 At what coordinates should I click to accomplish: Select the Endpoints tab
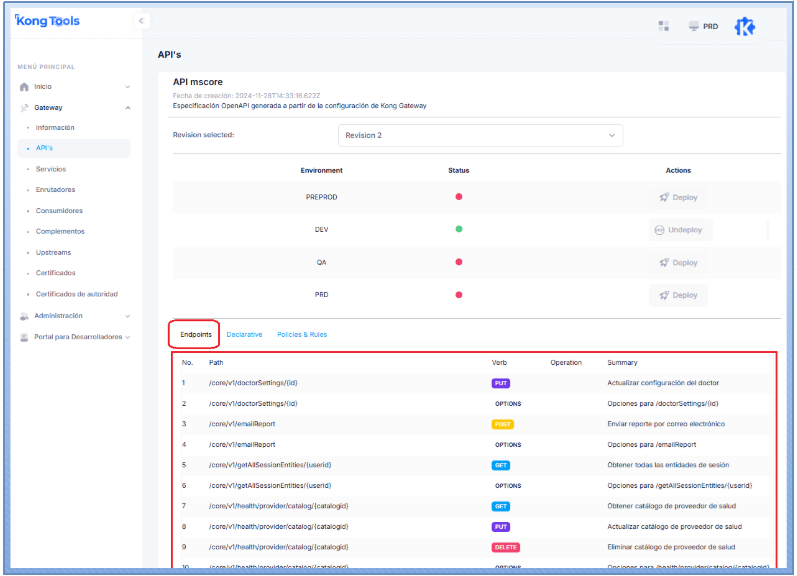193,334
